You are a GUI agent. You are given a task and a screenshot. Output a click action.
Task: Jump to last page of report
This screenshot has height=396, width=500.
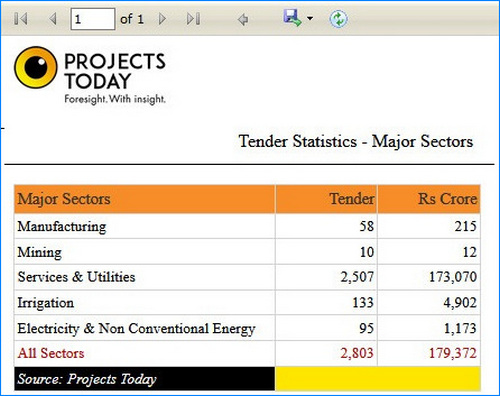click(194, 19)
